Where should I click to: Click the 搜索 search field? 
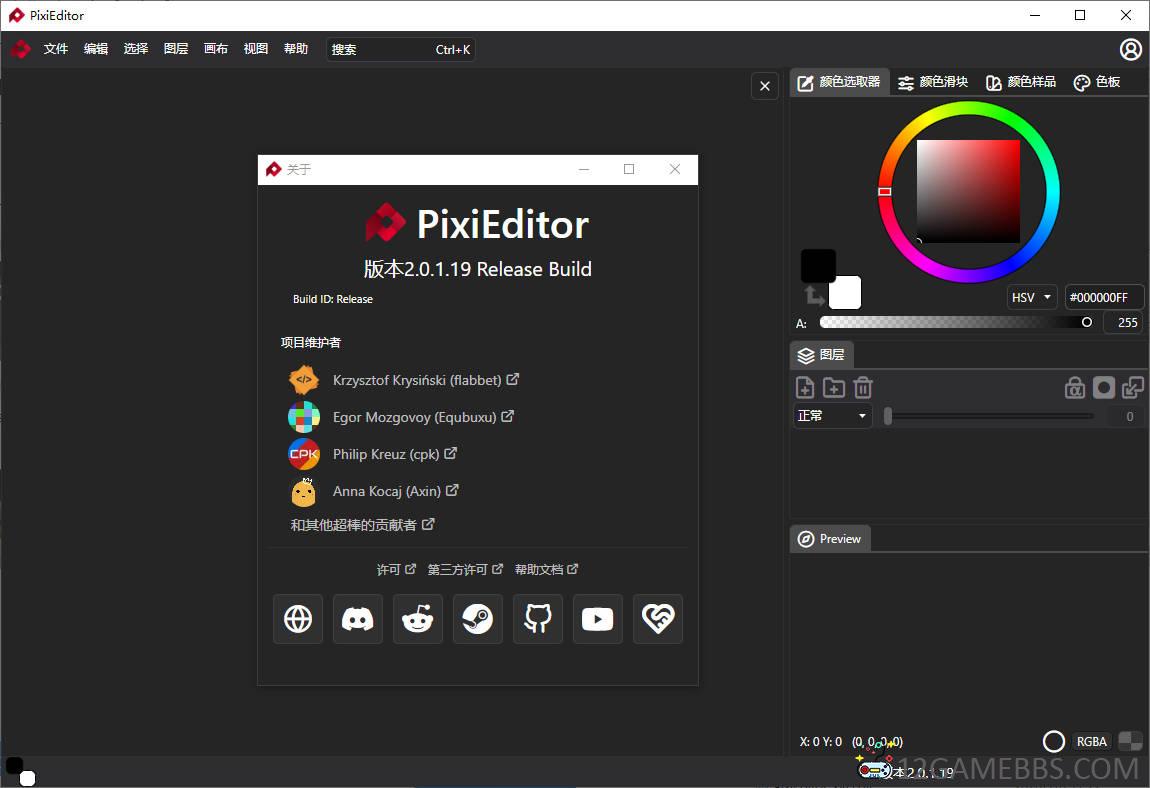pos(390,48)
